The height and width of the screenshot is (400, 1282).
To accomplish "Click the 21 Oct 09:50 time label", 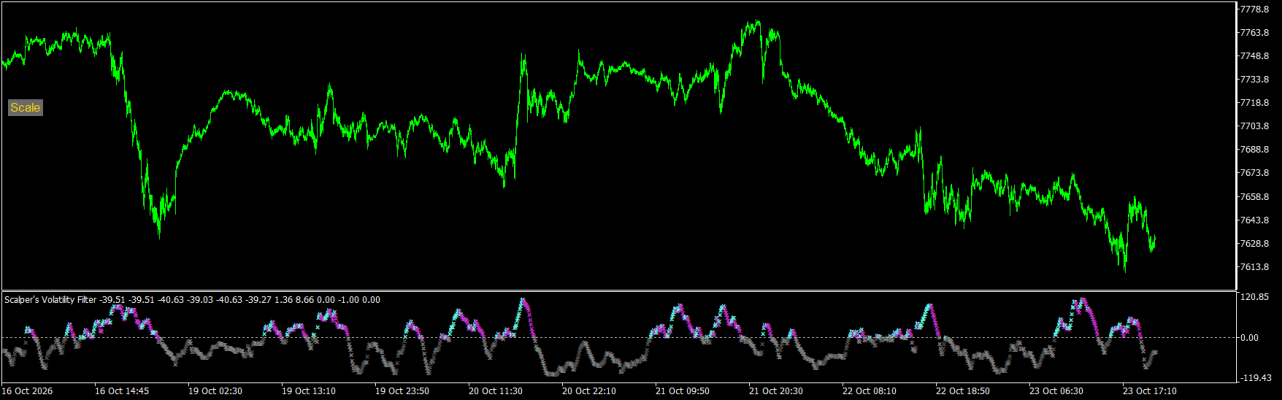I will tap(684, 392).
